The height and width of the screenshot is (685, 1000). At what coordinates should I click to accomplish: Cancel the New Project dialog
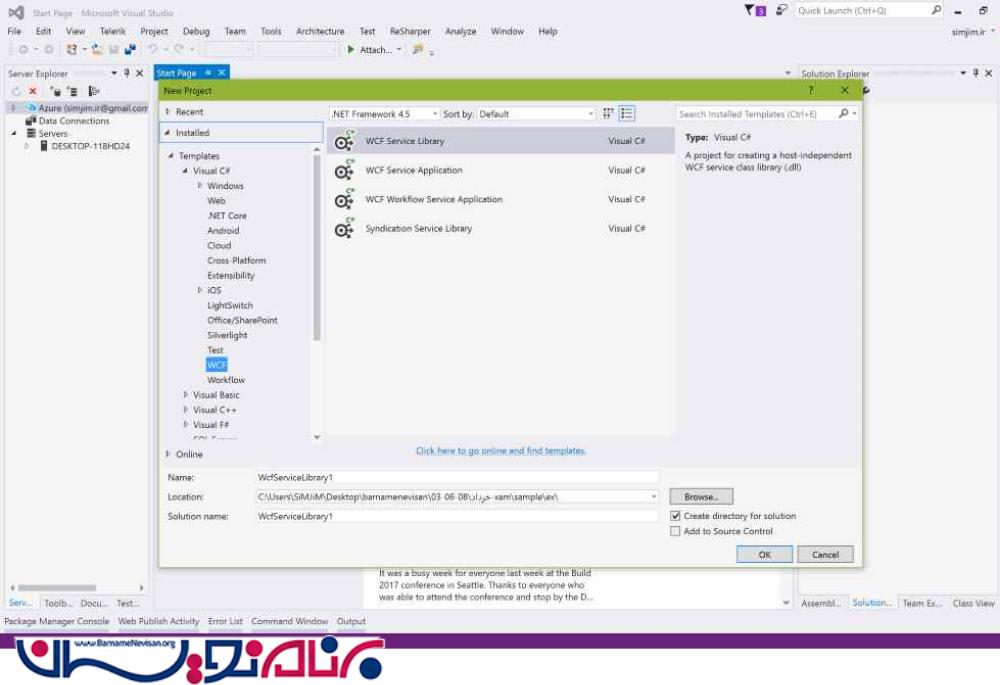click(825, 554)
